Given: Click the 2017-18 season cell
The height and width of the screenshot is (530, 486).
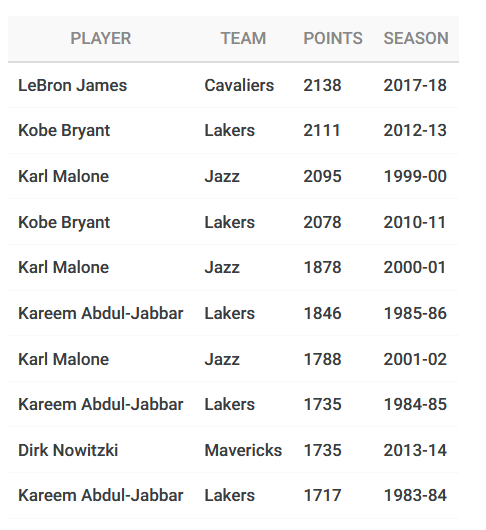Looking at the screenshot, I should point(415,85).
